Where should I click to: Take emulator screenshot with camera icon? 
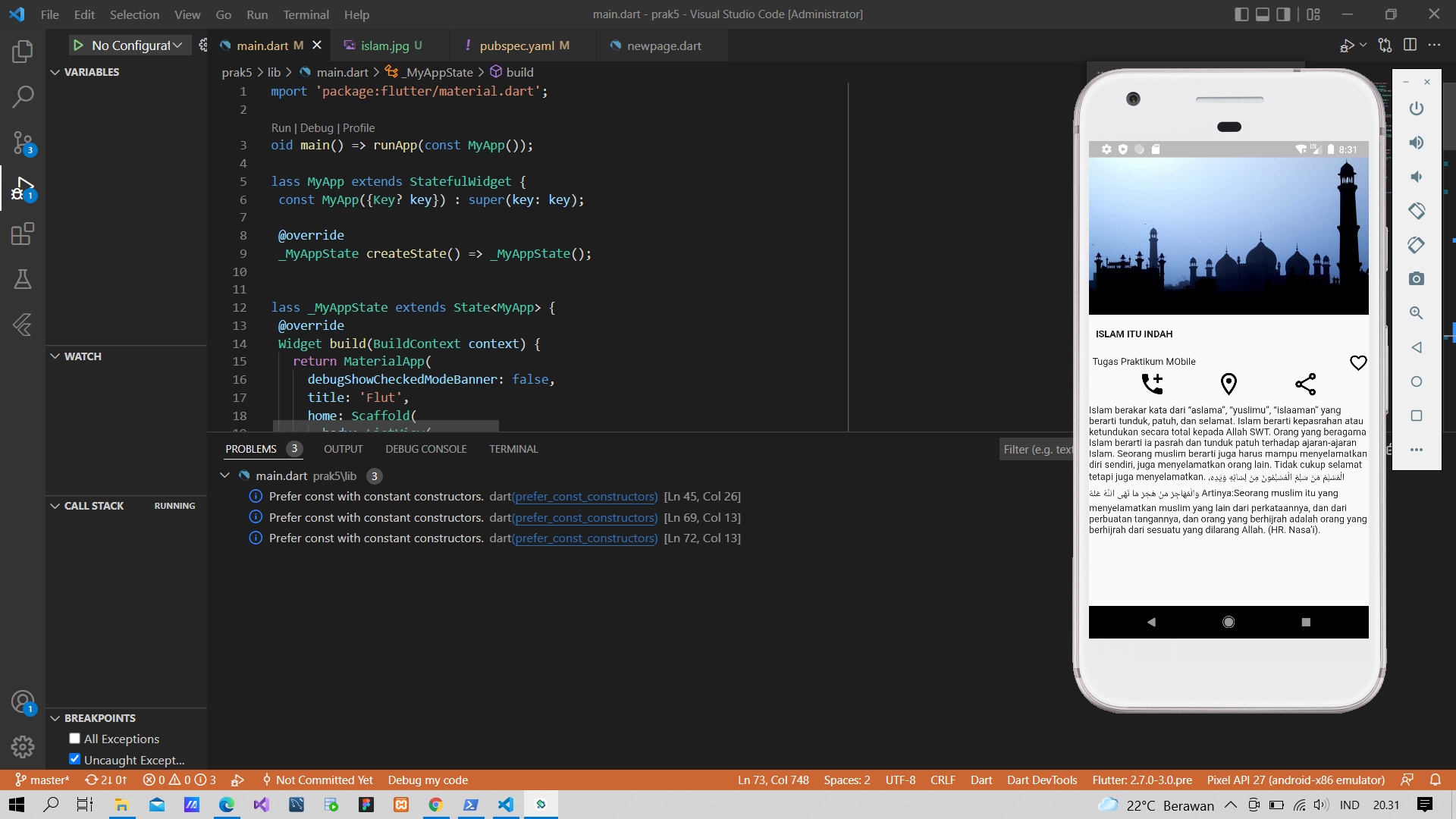point(1416,279)
